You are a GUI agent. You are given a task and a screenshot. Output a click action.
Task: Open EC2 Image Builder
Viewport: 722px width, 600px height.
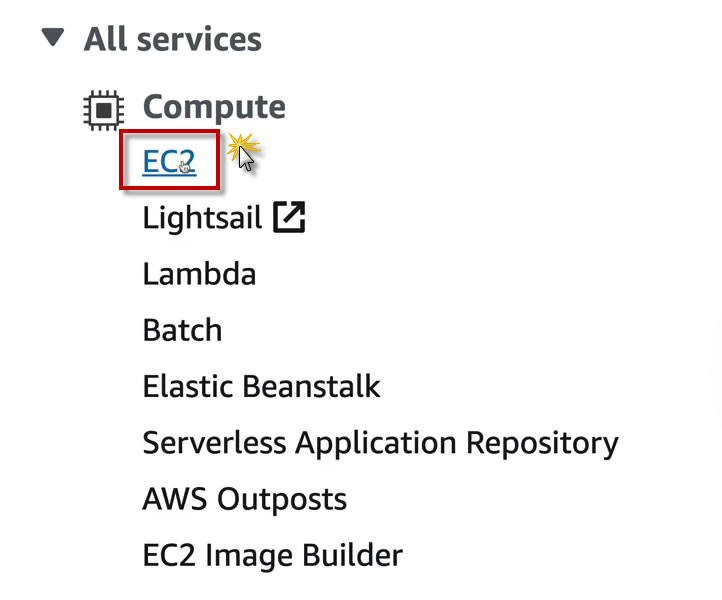272,554
